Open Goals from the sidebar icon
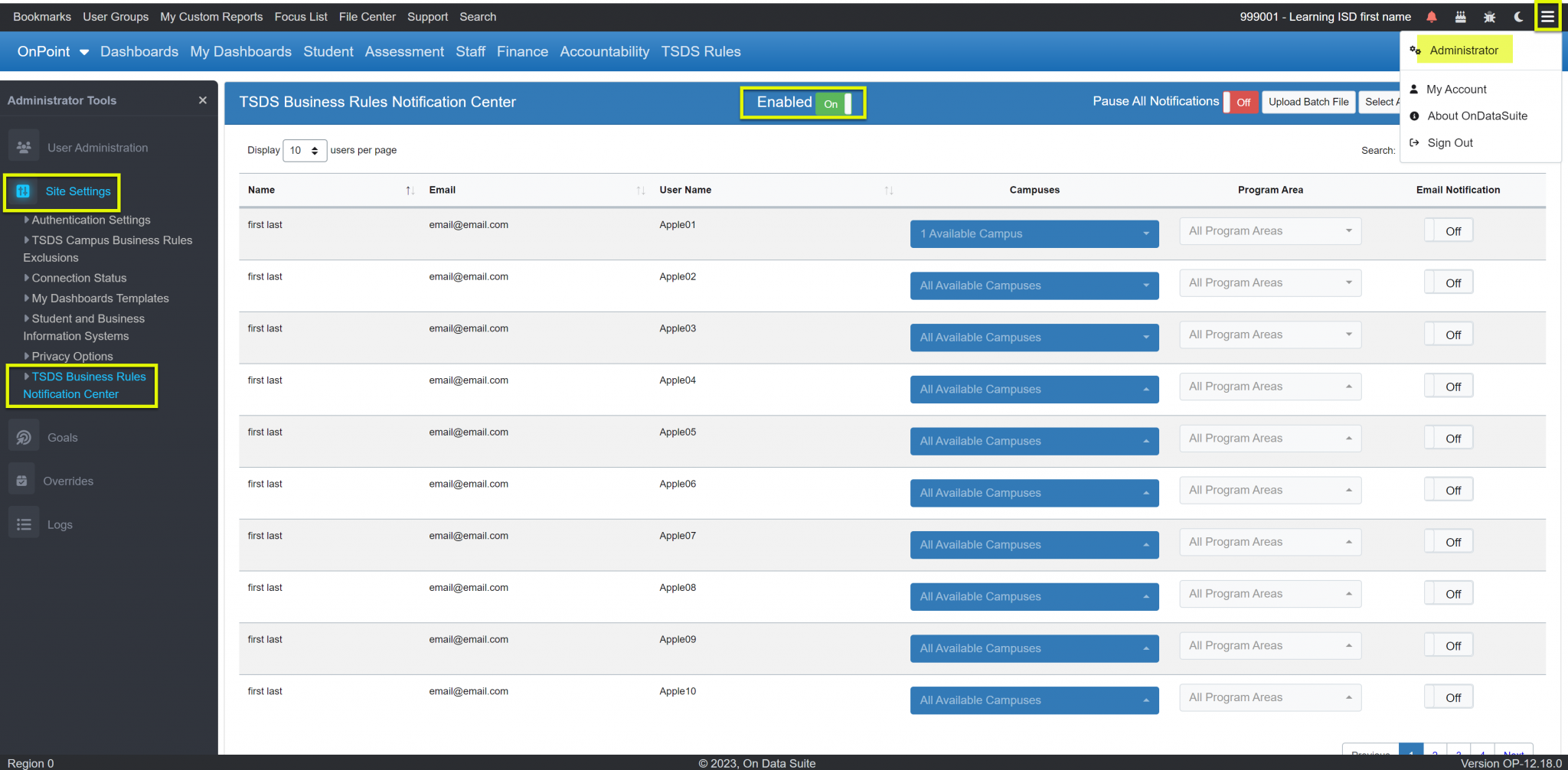 click(24, 436)
